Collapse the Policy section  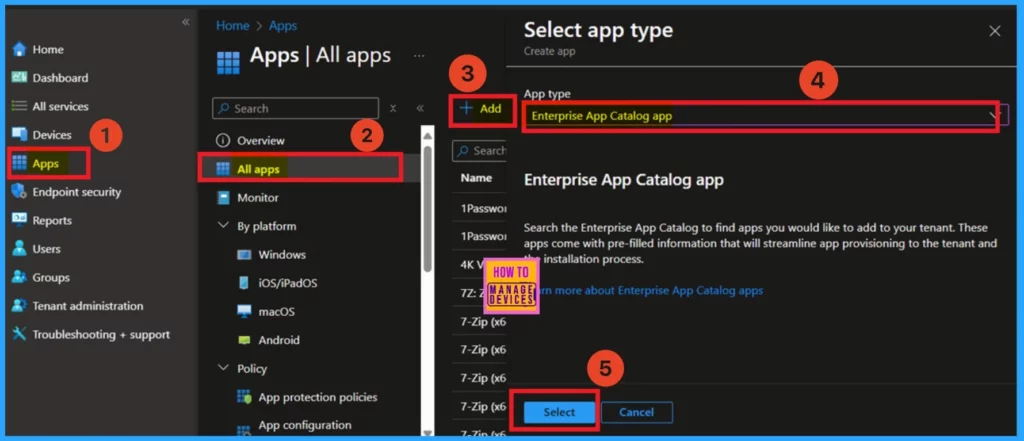tap(224, 368)
